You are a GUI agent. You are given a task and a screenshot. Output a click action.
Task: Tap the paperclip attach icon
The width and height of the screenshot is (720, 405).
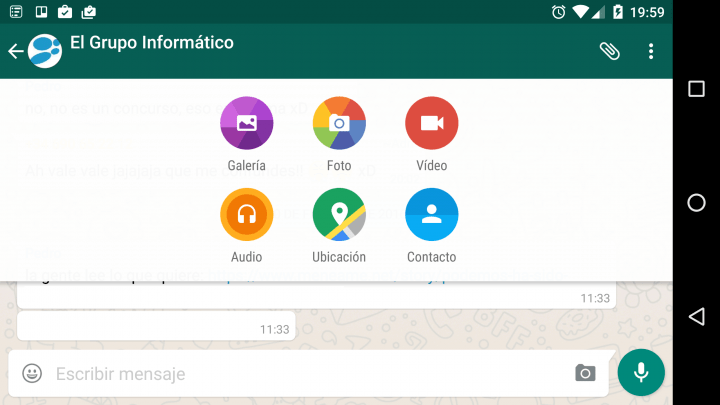pos(610,51)
